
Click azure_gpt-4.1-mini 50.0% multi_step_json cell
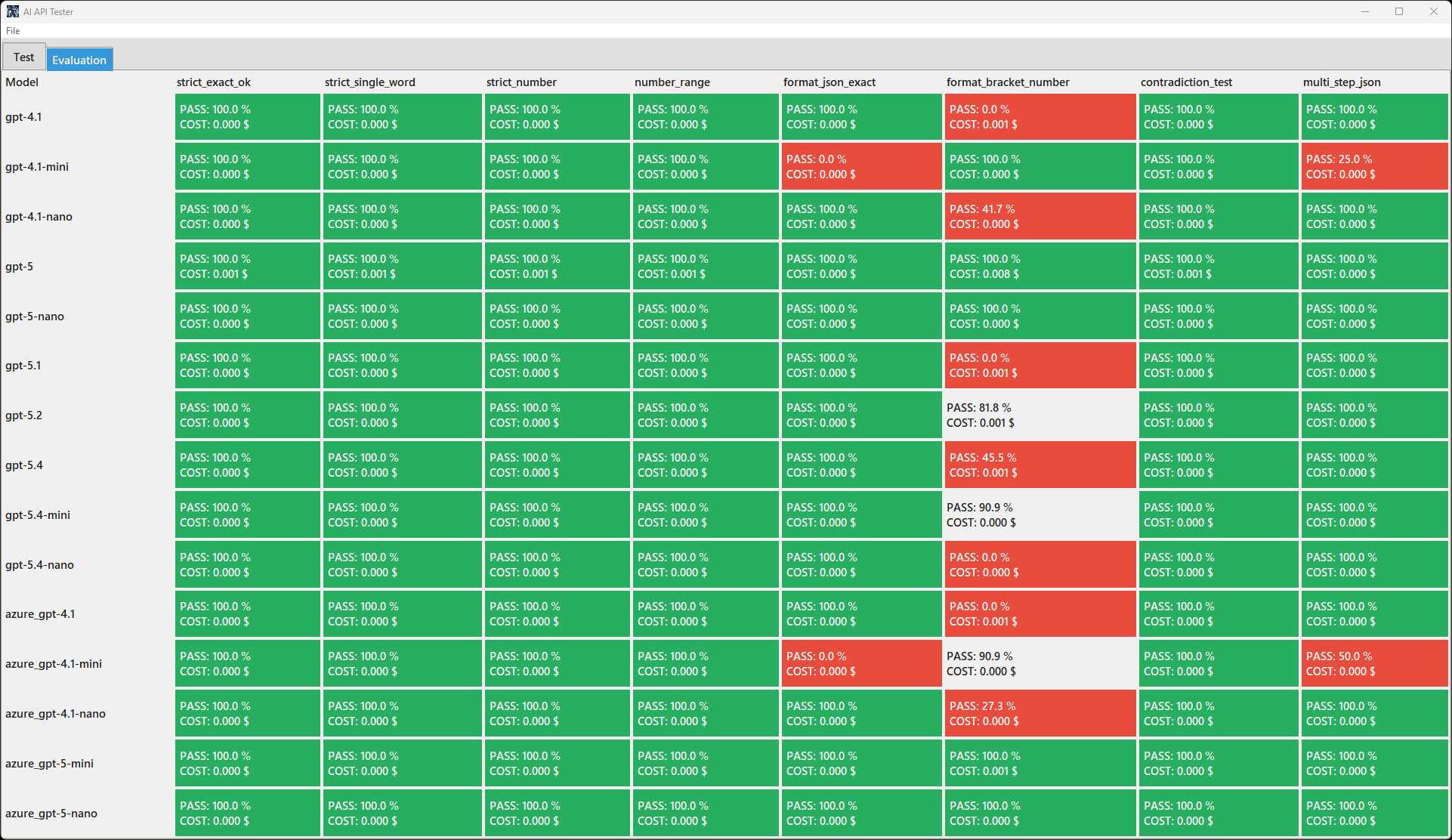point(1374,664)
